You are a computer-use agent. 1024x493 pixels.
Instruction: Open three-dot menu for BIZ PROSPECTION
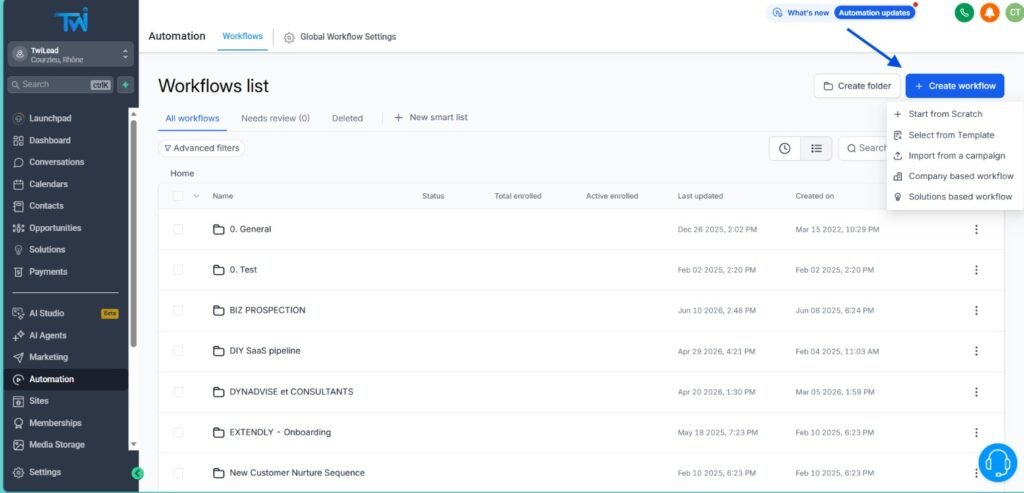(x=976, y=310)
